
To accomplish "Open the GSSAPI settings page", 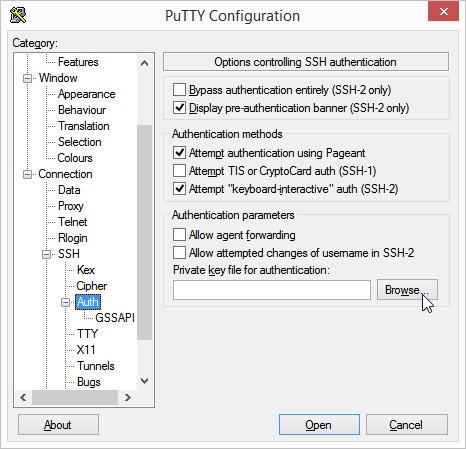I will pos(115,318).
